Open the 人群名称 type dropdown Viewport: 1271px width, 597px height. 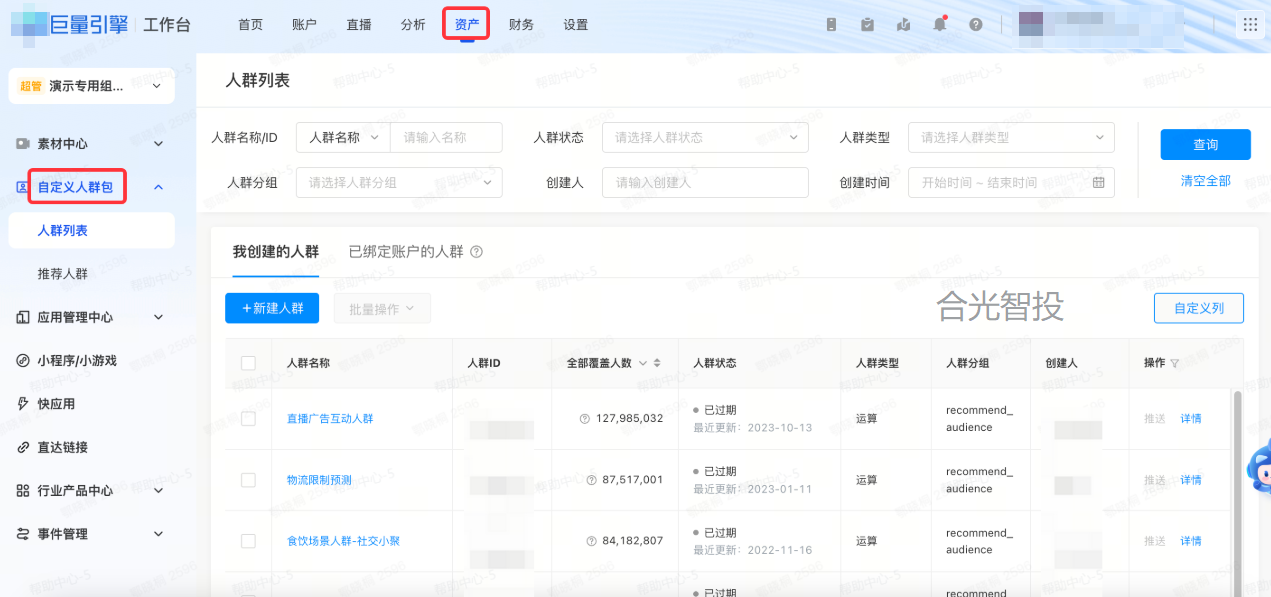point(343,138)
